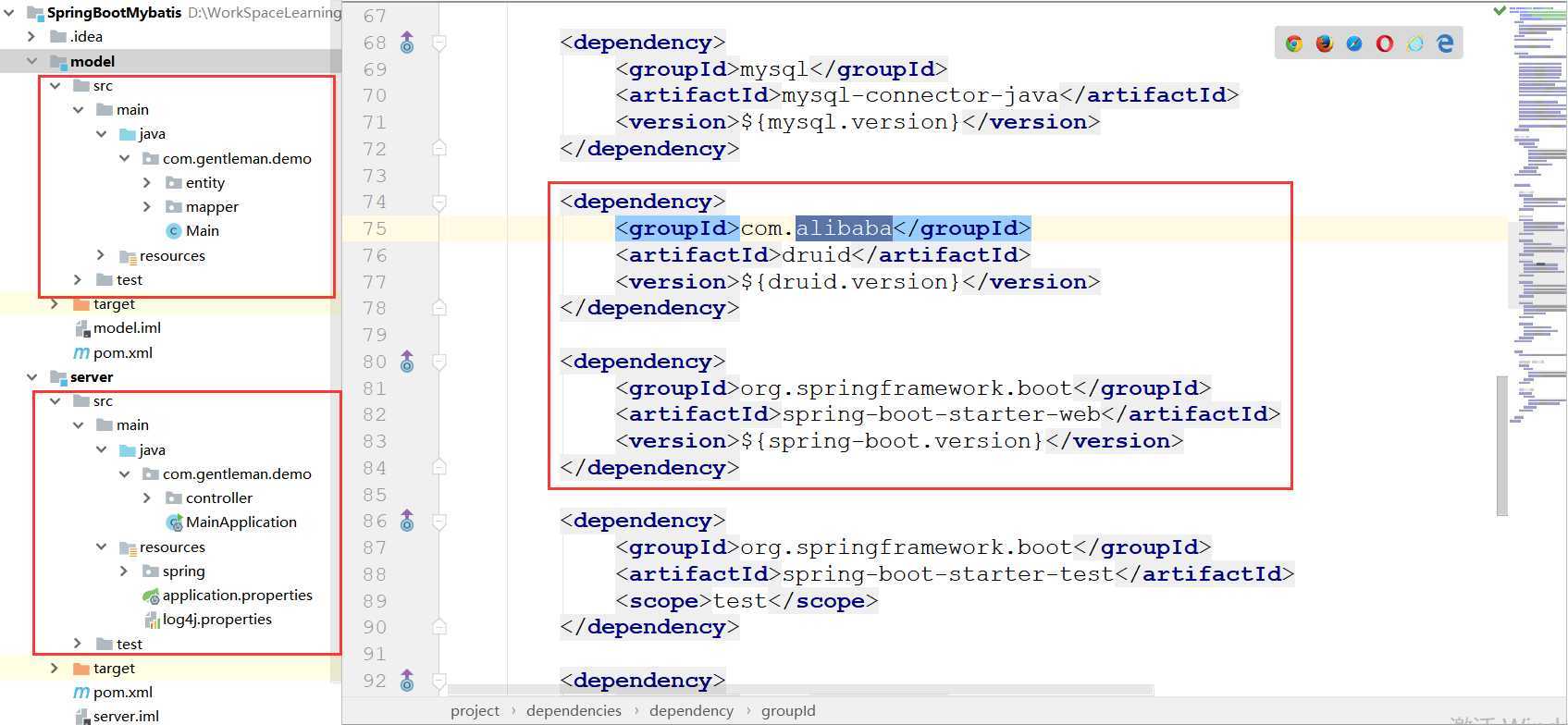Click 'mysql-connector-java' artifactId text
The width and height of the screenshot is (1568, 725).
tap(920, 95)
